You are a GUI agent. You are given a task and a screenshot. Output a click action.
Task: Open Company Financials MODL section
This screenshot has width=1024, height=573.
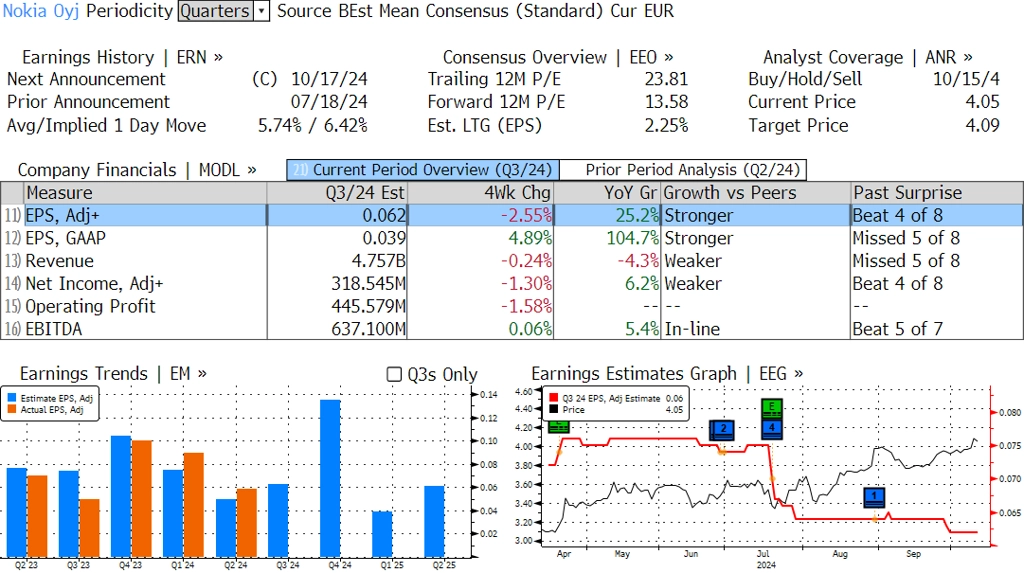[x=136, y=170]
